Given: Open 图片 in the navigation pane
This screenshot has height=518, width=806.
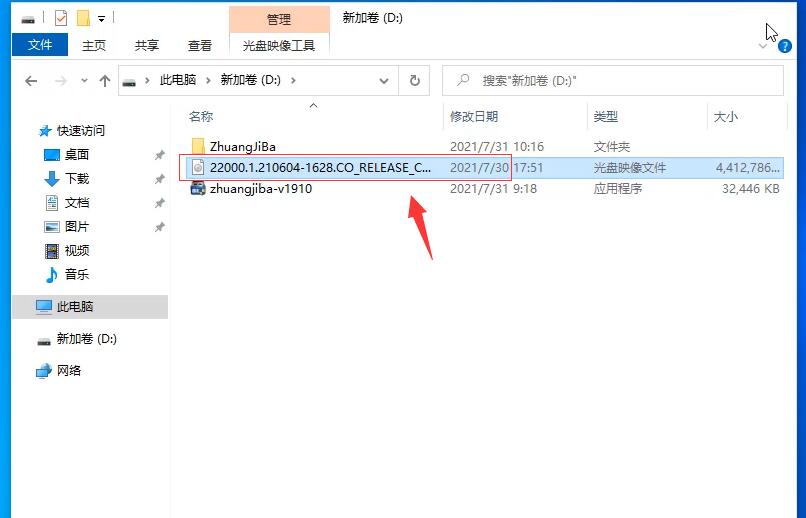Looking at the screenshot, I should coord(77,226).
